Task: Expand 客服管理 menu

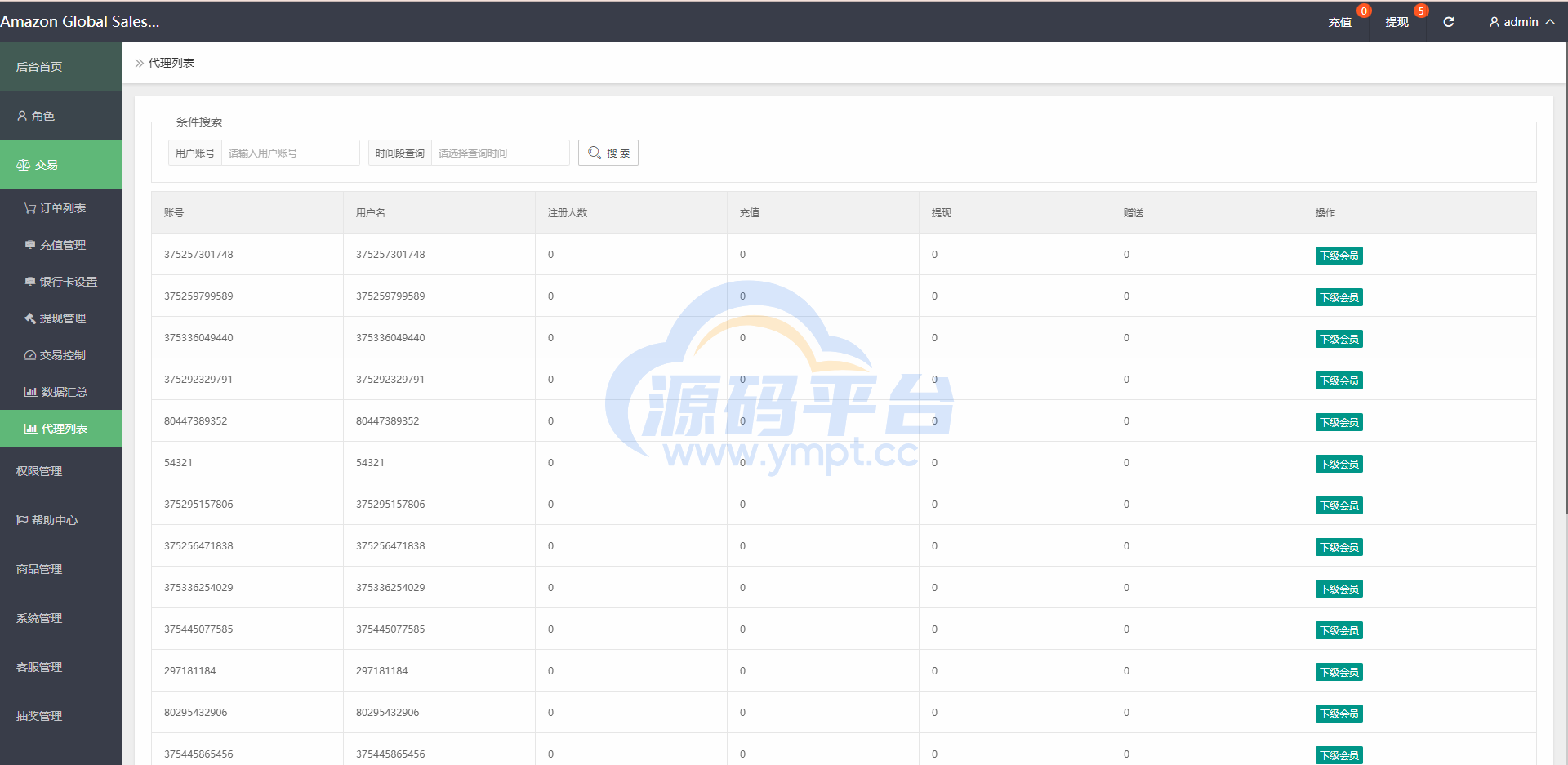Action: tap(61, 667)
